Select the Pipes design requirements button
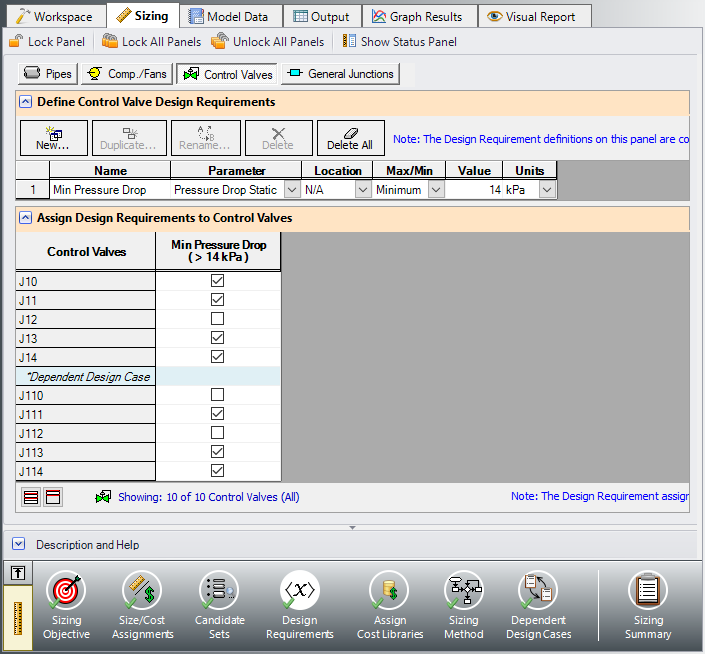 point(48,74)
